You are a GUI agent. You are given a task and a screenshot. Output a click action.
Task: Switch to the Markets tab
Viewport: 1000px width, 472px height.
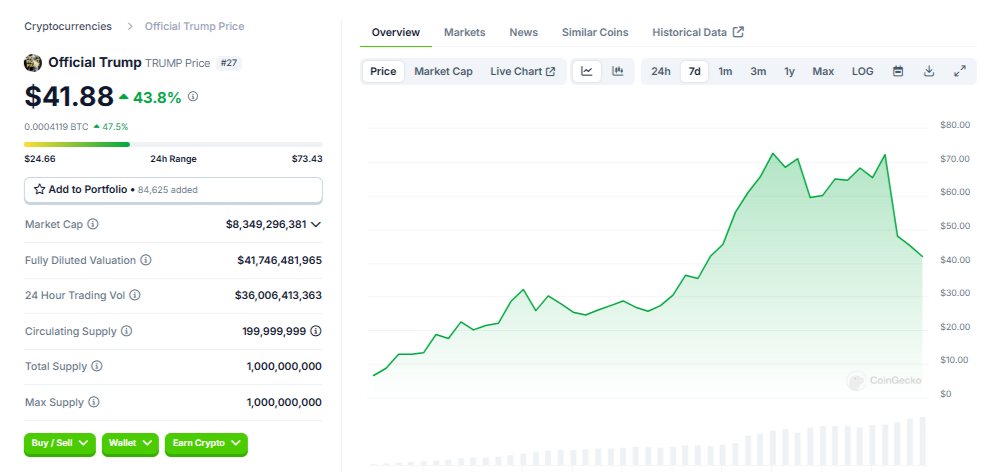tap(464, 32)
